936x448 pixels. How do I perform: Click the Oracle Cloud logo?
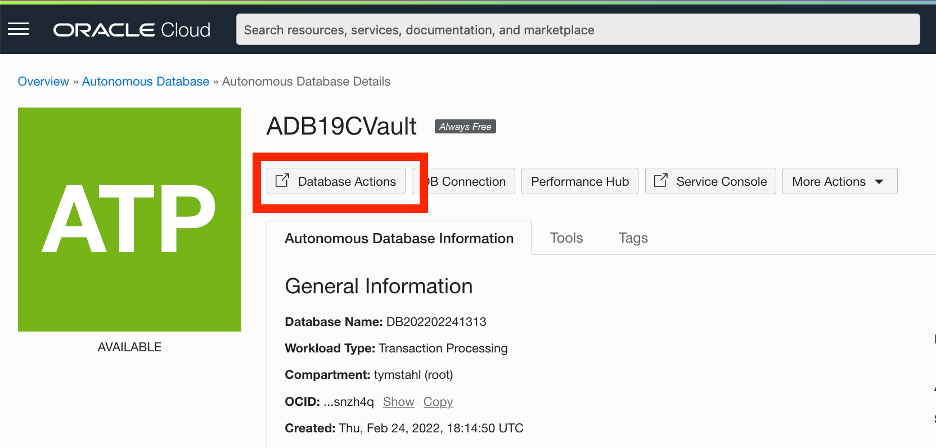click(x=131, y=30)
